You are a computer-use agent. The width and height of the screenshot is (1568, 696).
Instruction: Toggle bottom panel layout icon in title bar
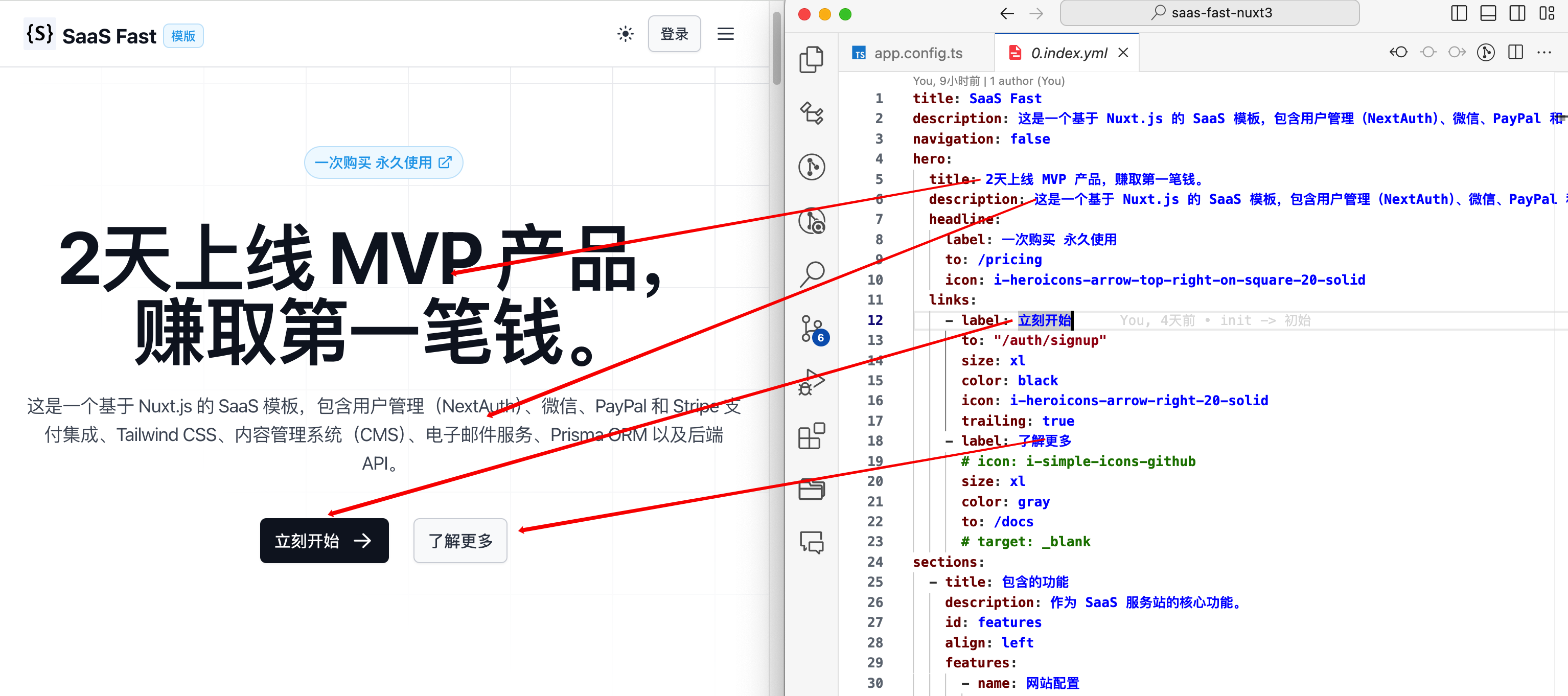1488,13
